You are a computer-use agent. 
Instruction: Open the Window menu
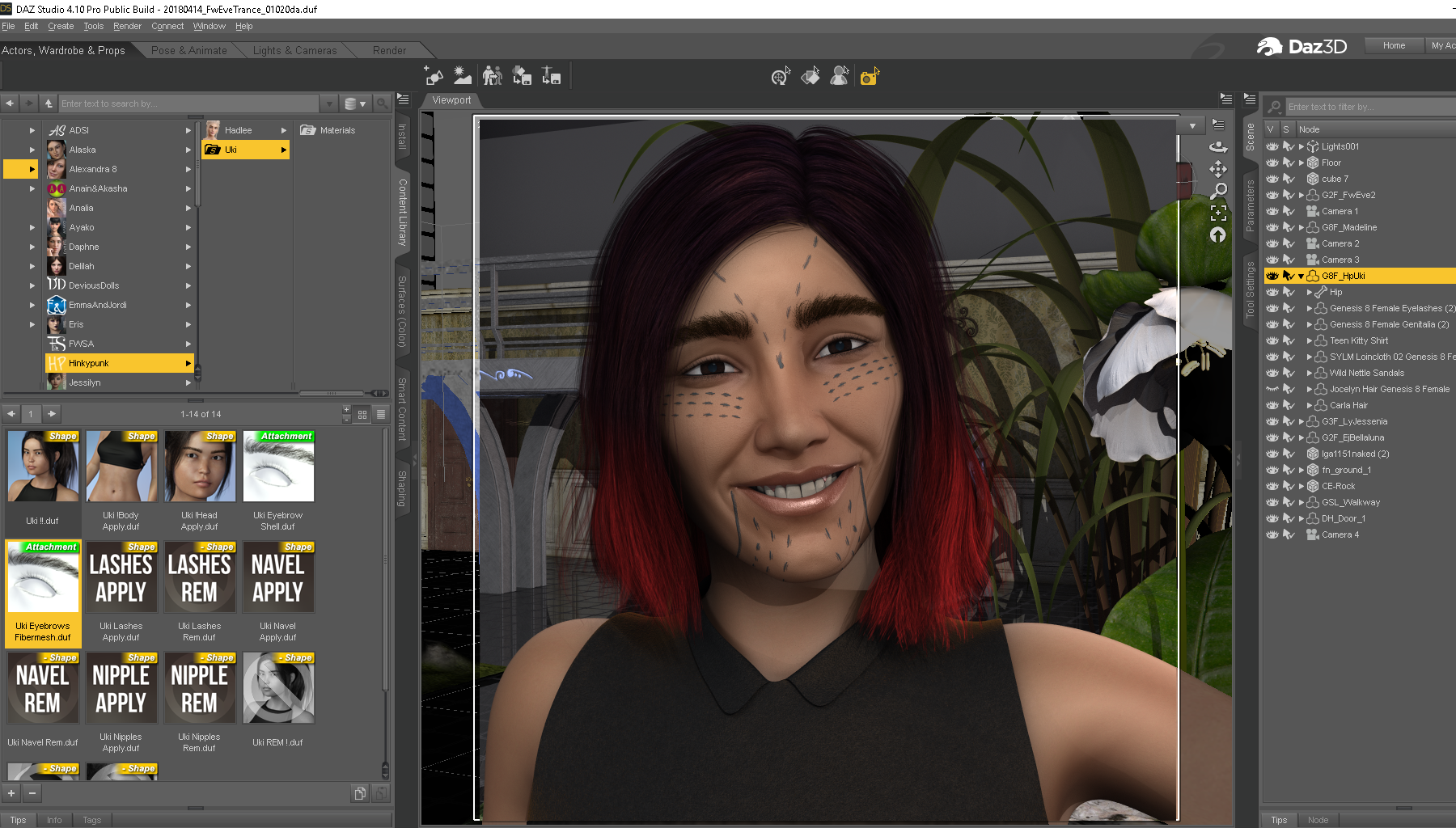[x=210, y=26]
